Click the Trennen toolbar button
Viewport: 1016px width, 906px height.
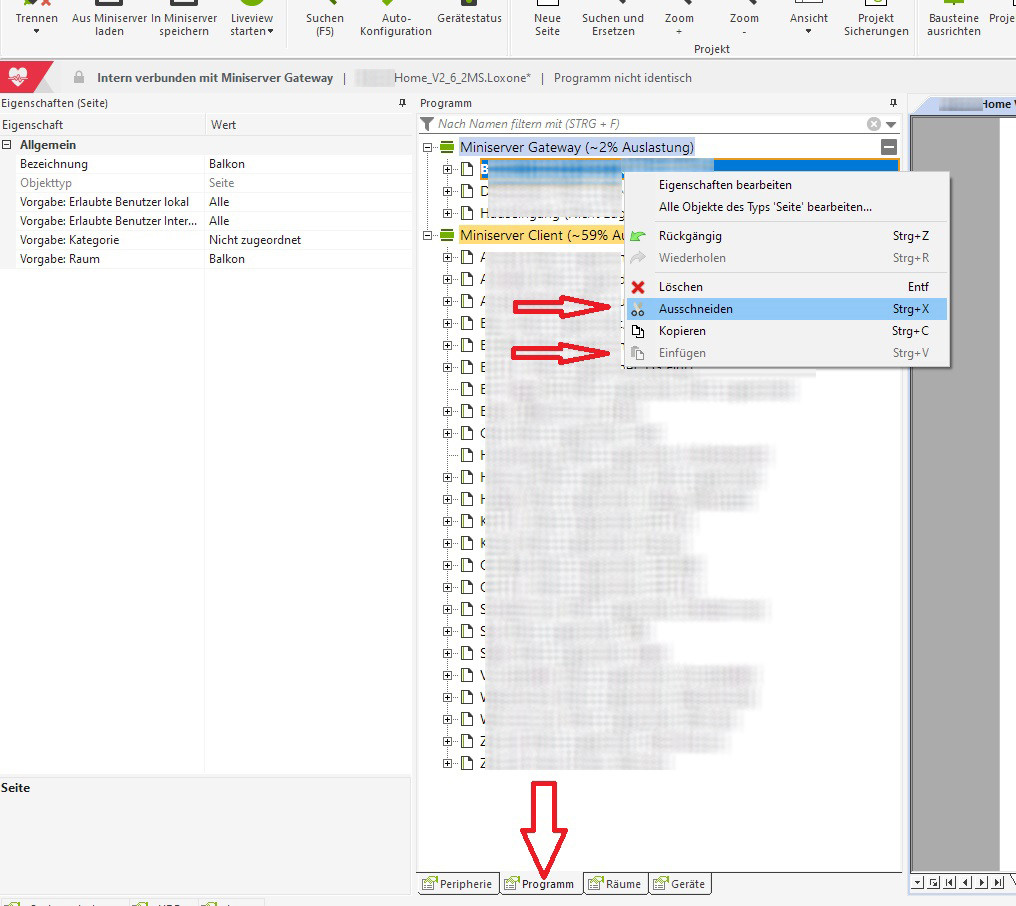[x=36, y=19]
